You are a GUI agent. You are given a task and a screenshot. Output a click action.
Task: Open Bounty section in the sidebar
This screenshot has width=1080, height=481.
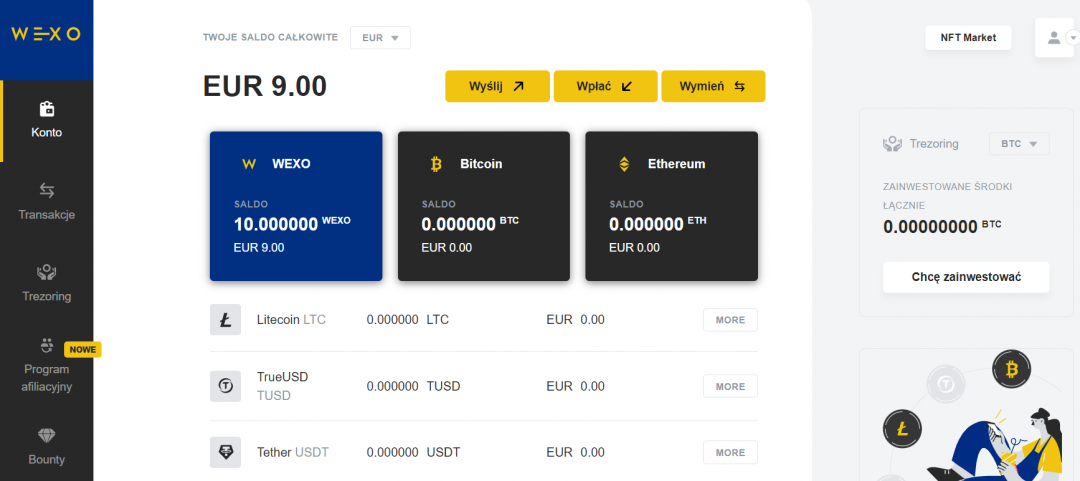click(46, 446)
